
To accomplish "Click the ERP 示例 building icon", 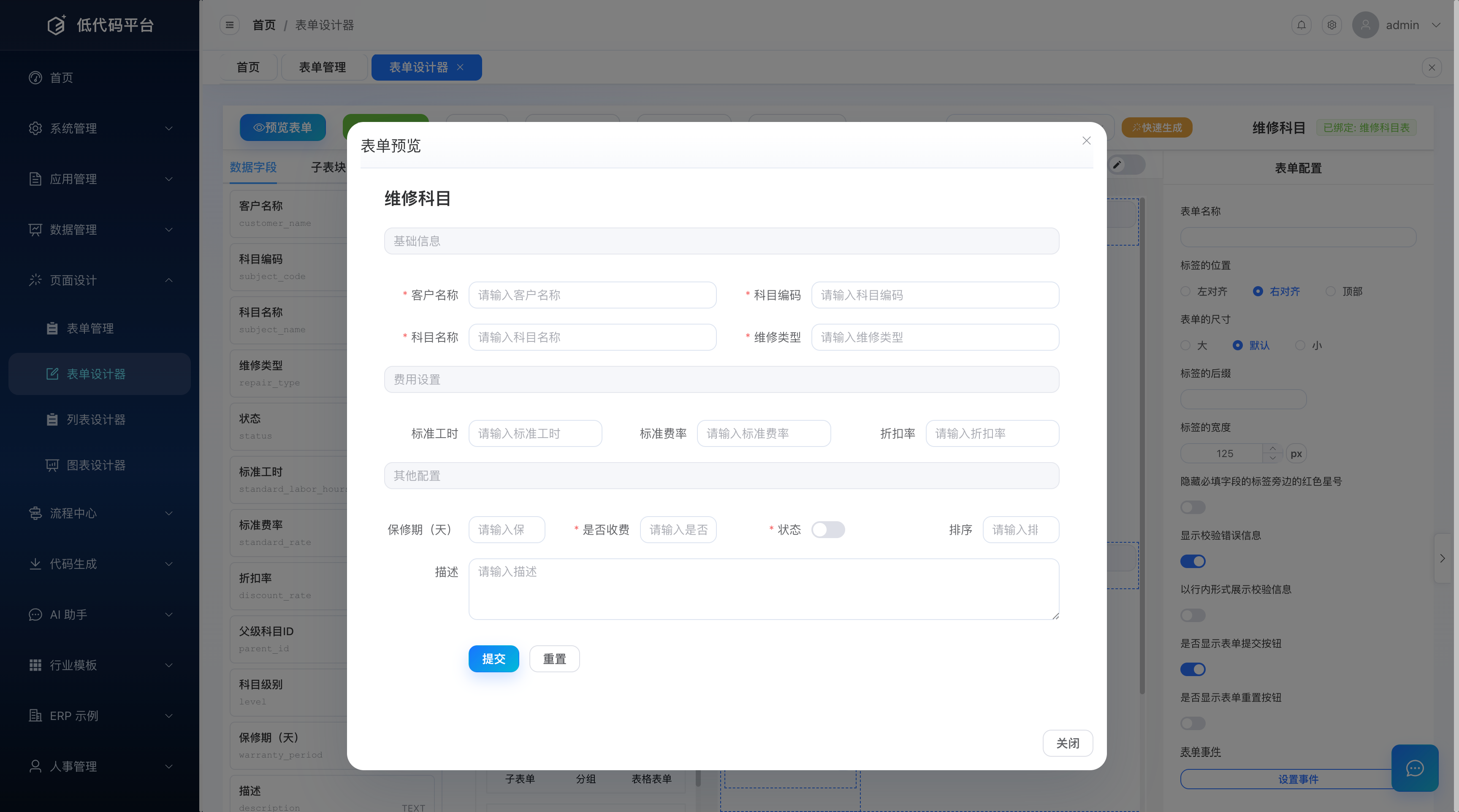I will click(x=35, y=716).
